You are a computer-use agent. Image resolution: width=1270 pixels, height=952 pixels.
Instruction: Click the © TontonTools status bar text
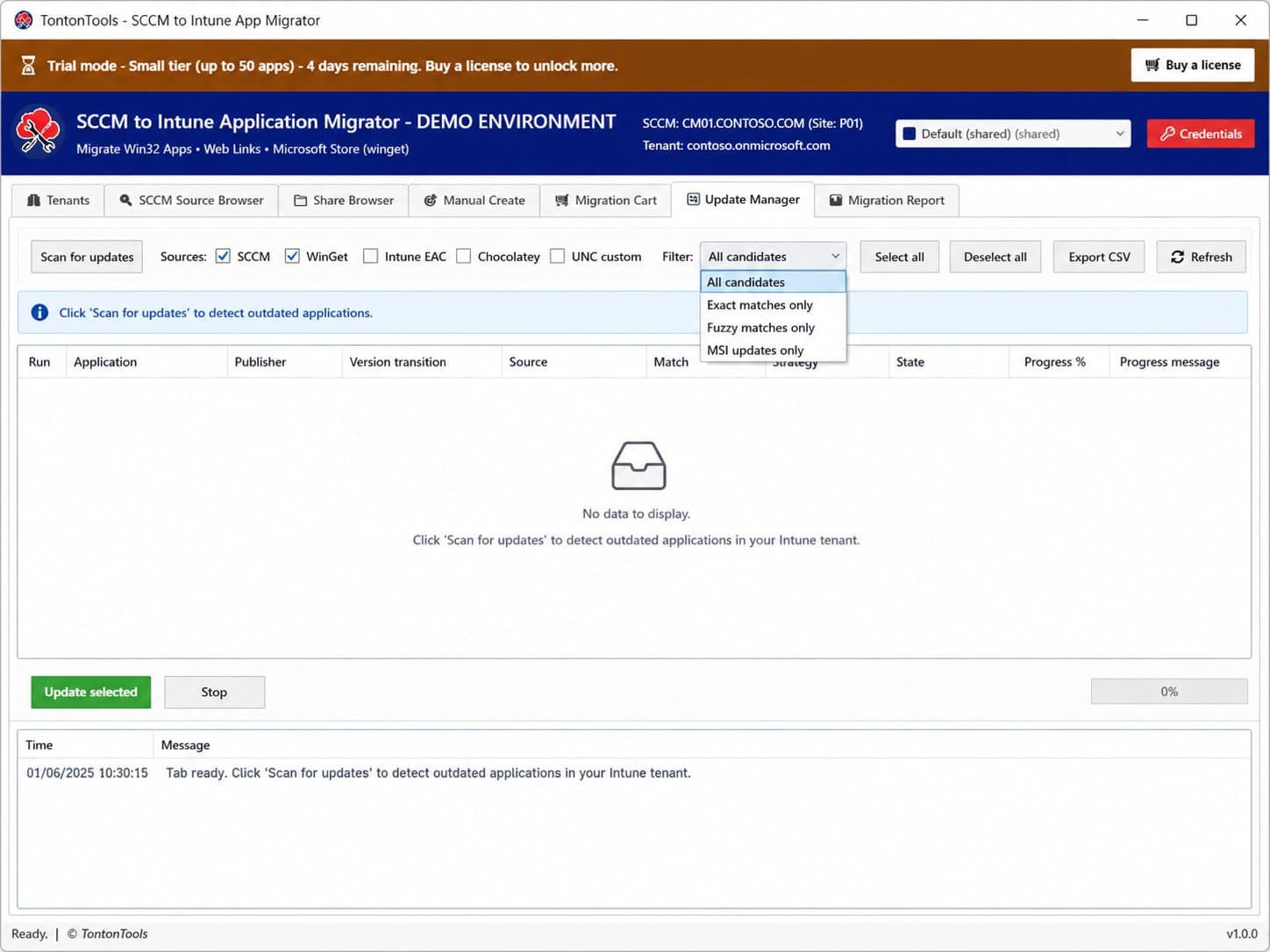point(108,934)
